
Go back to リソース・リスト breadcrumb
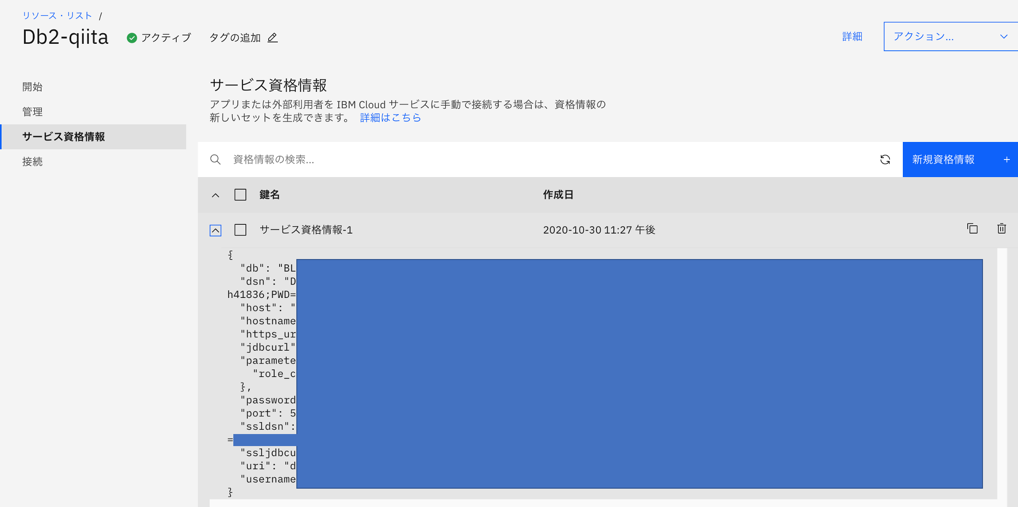[x=57, y=15]
